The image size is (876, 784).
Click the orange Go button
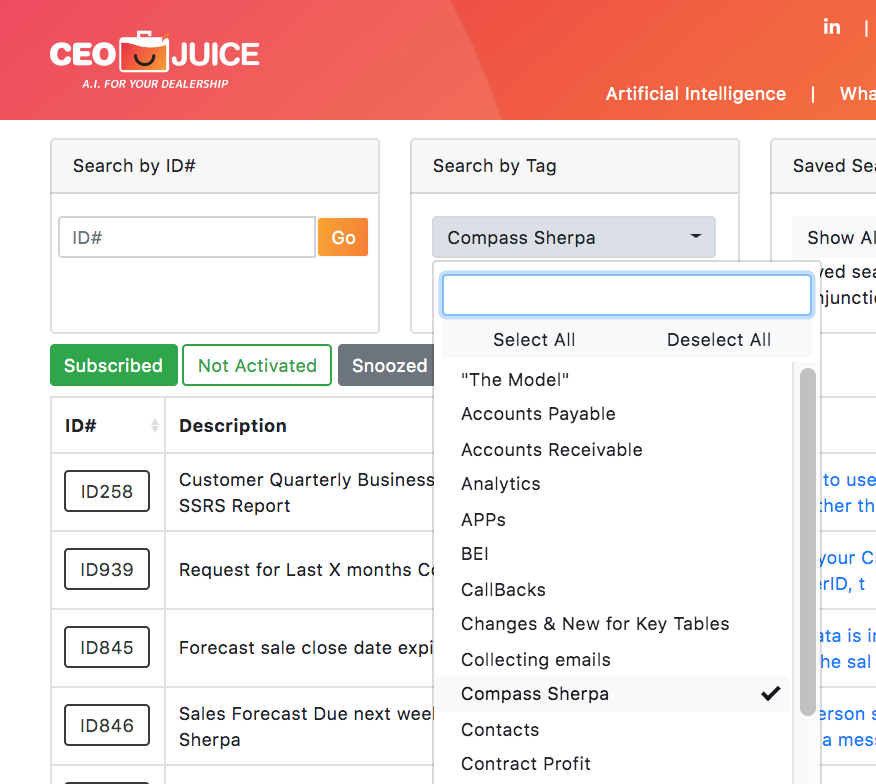(343, 237)
